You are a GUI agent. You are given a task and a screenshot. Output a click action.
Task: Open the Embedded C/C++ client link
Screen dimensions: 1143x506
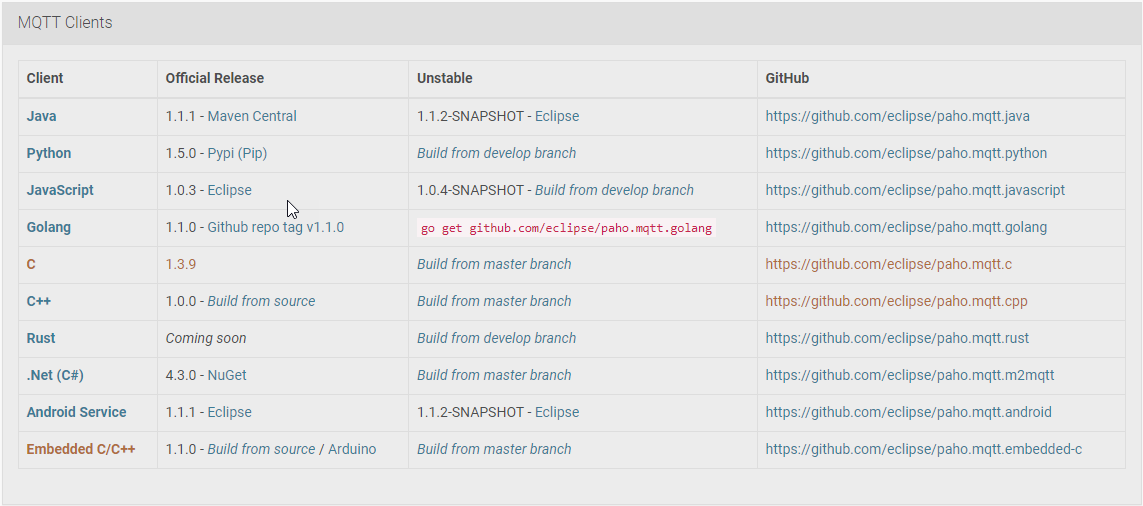tap(81, 449)
